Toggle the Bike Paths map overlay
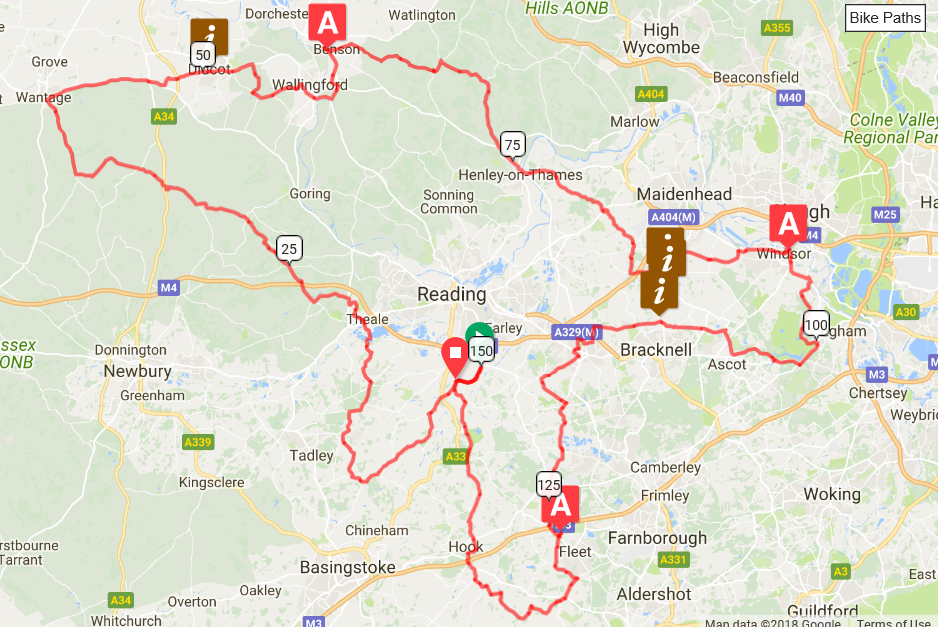 point(885,18)
